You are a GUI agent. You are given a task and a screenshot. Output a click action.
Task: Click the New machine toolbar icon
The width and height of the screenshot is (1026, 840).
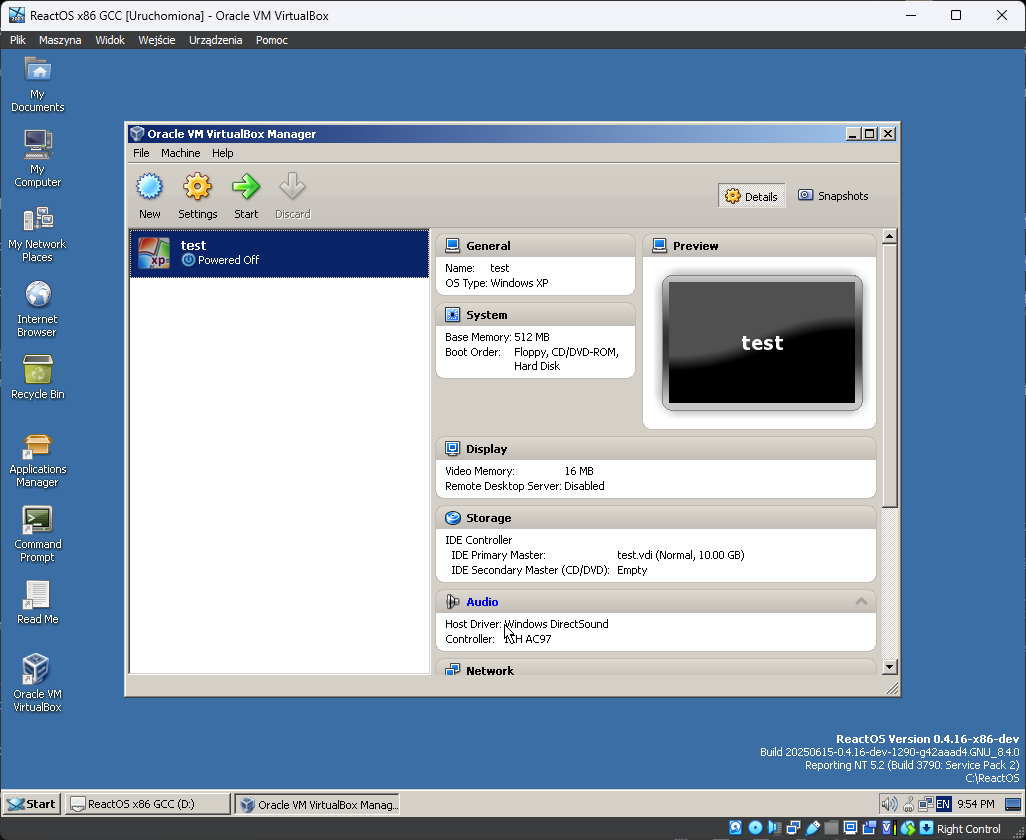tap(149, 186)
